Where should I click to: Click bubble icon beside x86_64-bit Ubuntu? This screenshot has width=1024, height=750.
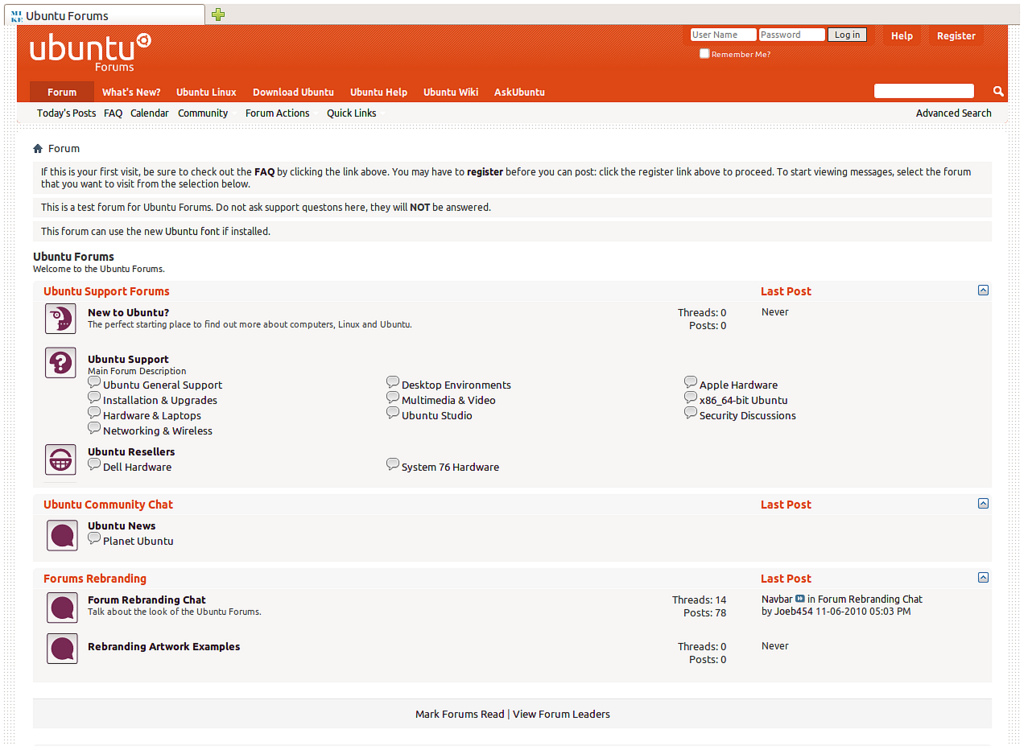point(690,398)
